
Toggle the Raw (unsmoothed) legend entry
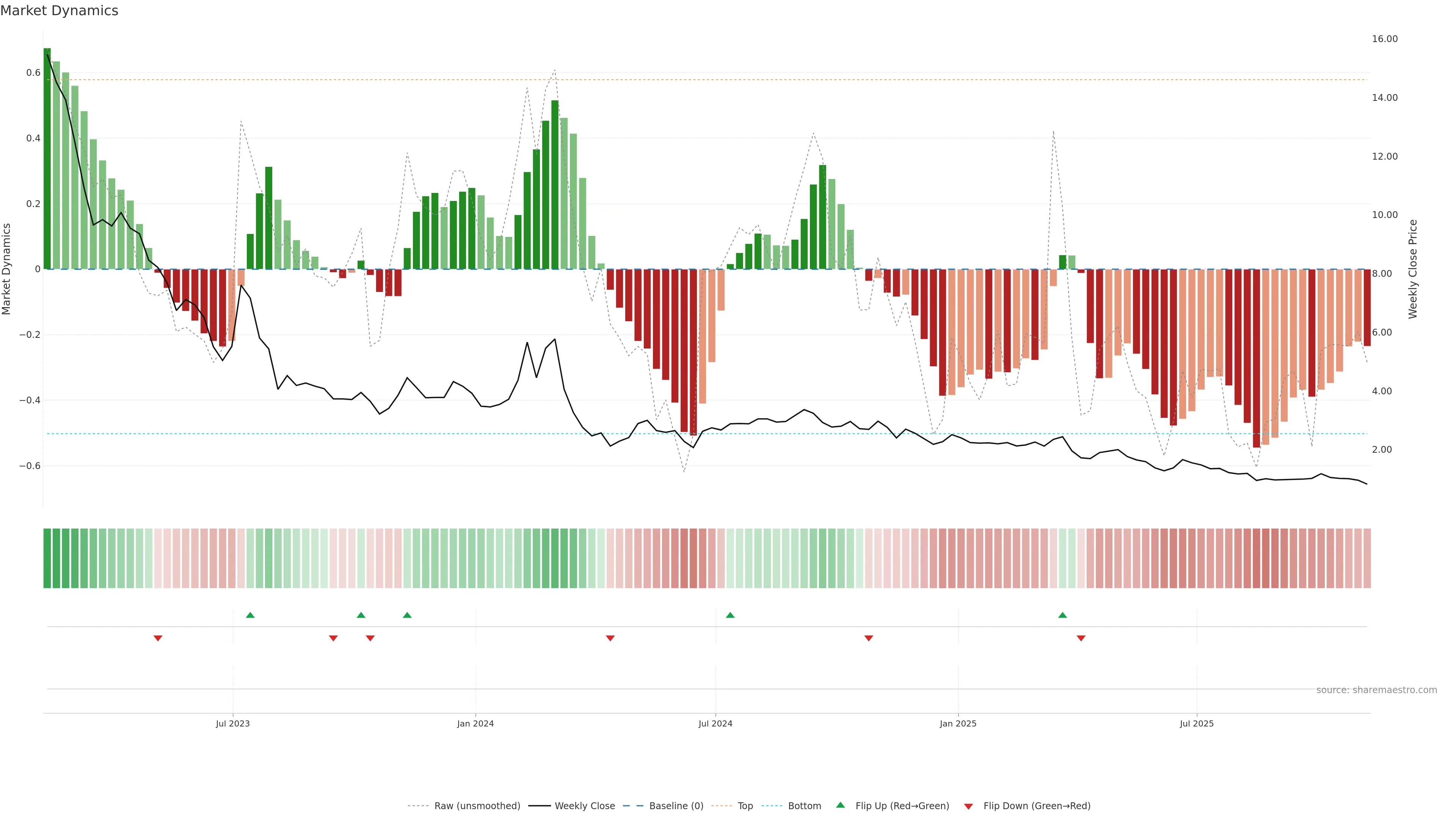click(x=477, y=806)
